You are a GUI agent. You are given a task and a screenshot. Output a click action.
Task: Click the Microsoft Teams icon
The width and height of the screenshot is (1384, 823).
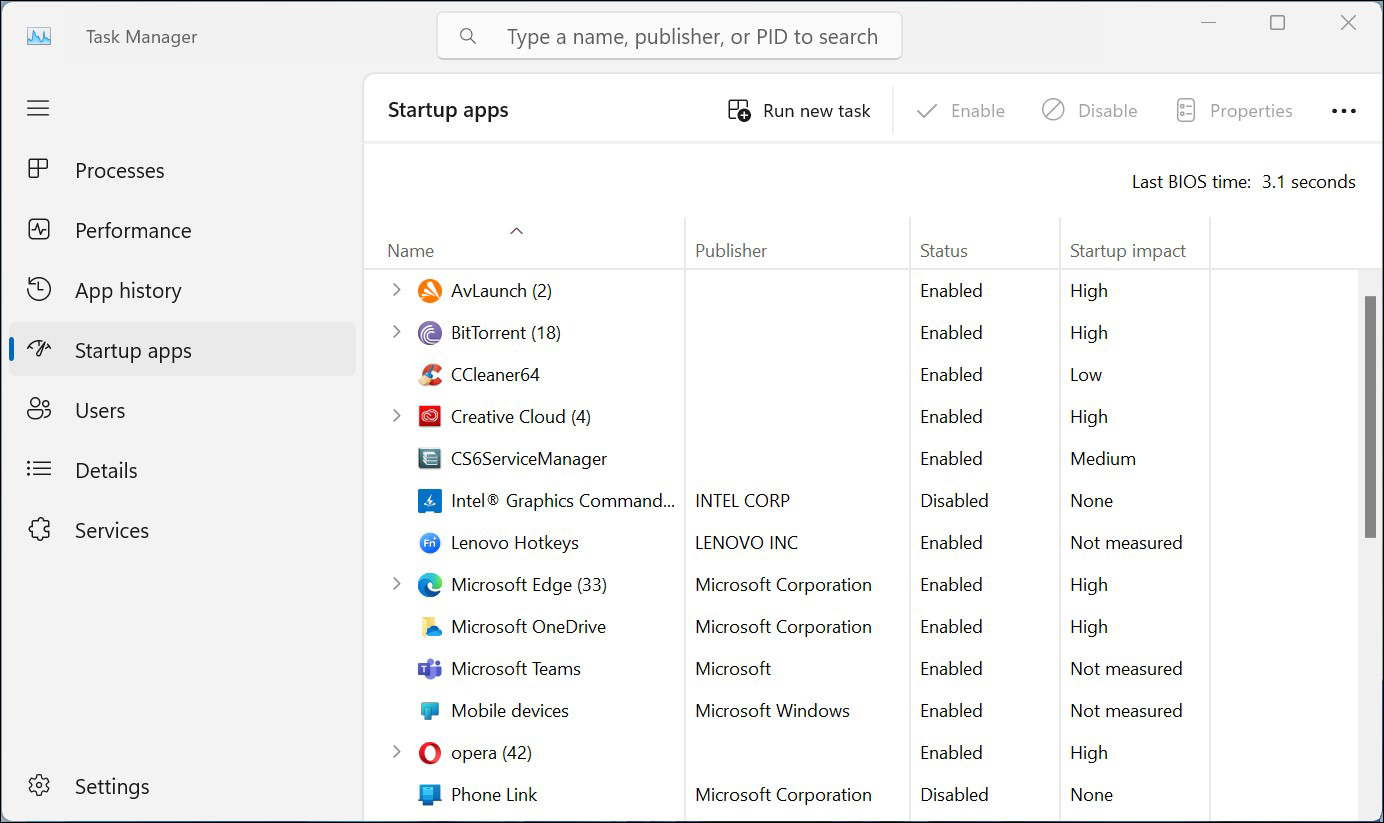430,668
